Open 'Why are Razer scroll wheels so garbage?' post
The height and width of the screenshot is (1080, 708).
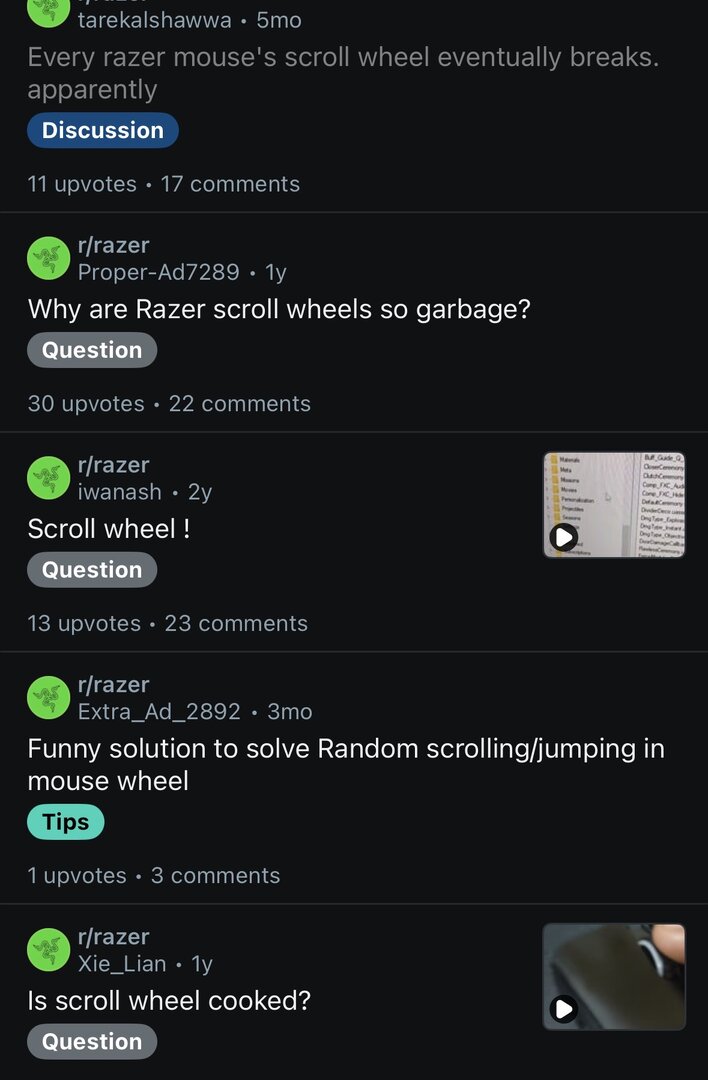pyautogui.click(x=279, y=310)
